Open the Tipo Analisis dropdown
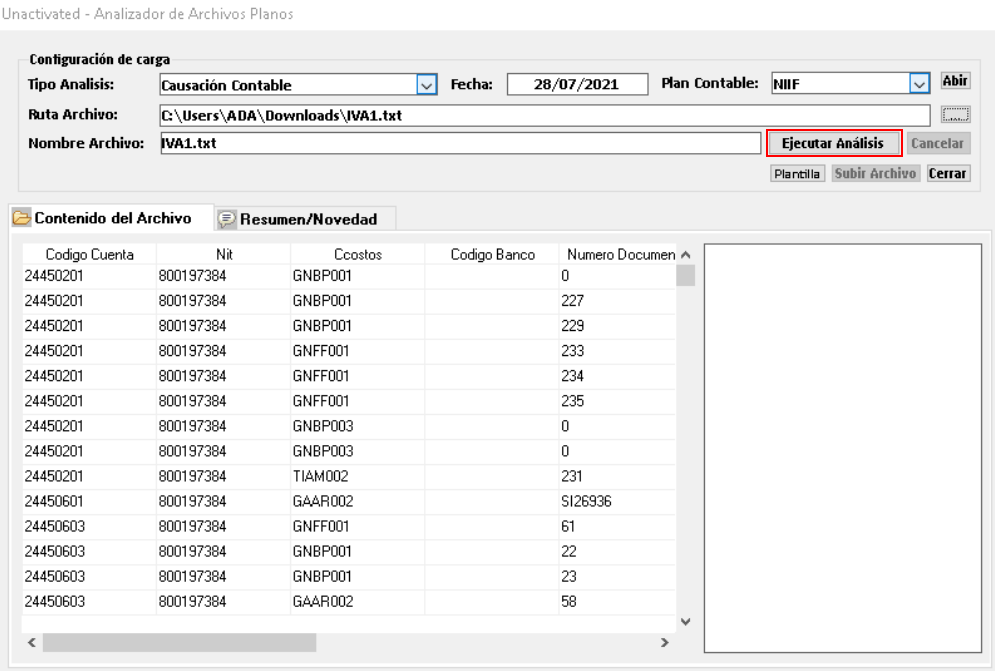The width and height of the screenshot is (995, 671). 427,86
